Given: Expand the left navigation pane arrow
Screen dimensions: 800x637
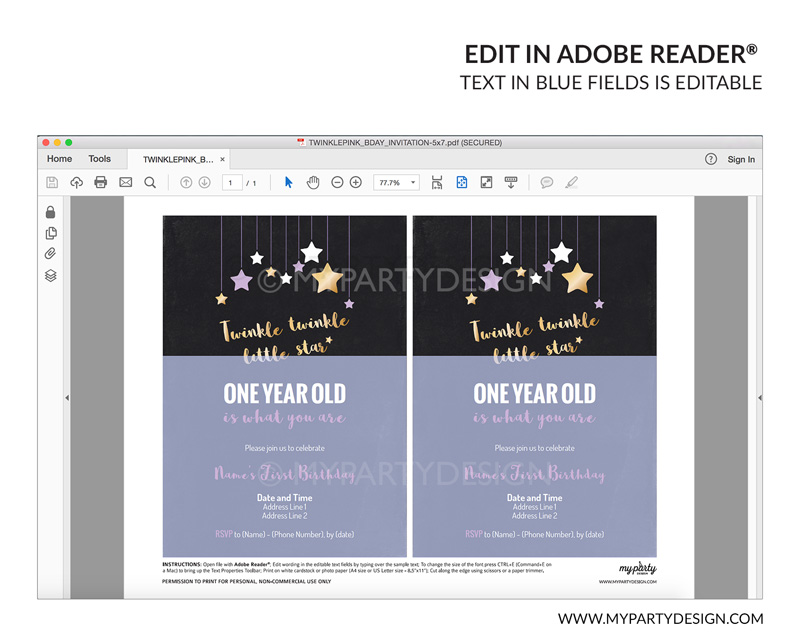Looking at the screenshot, I should [67, 398].
